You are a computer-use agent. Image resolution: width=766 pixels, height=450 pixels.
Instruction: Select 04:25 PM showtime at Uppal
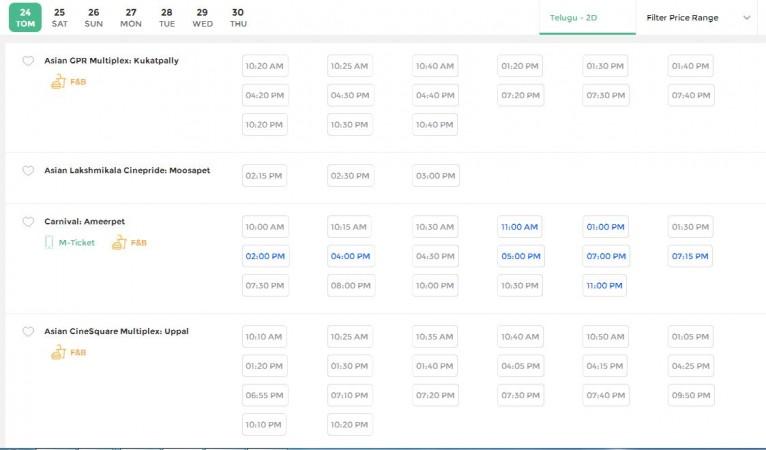pos(691,366)
